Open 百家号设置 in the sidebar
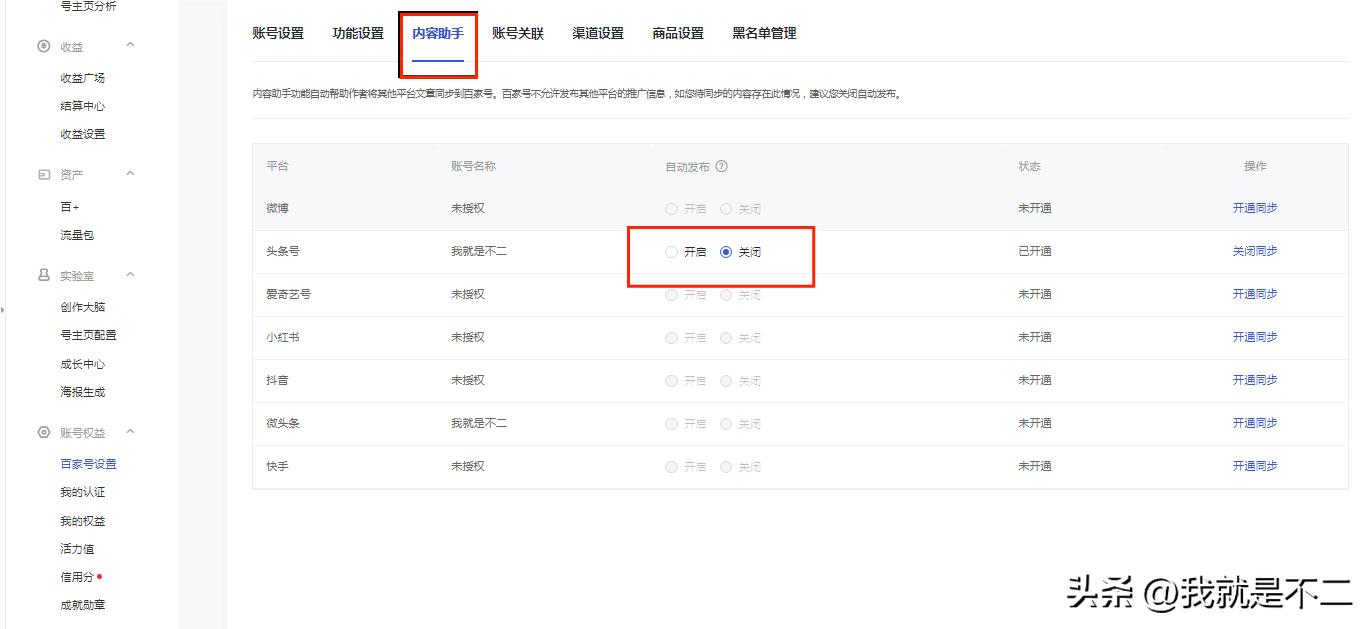Image resolution: width=1372 pixels, height=629 pixels. [88, 464]
